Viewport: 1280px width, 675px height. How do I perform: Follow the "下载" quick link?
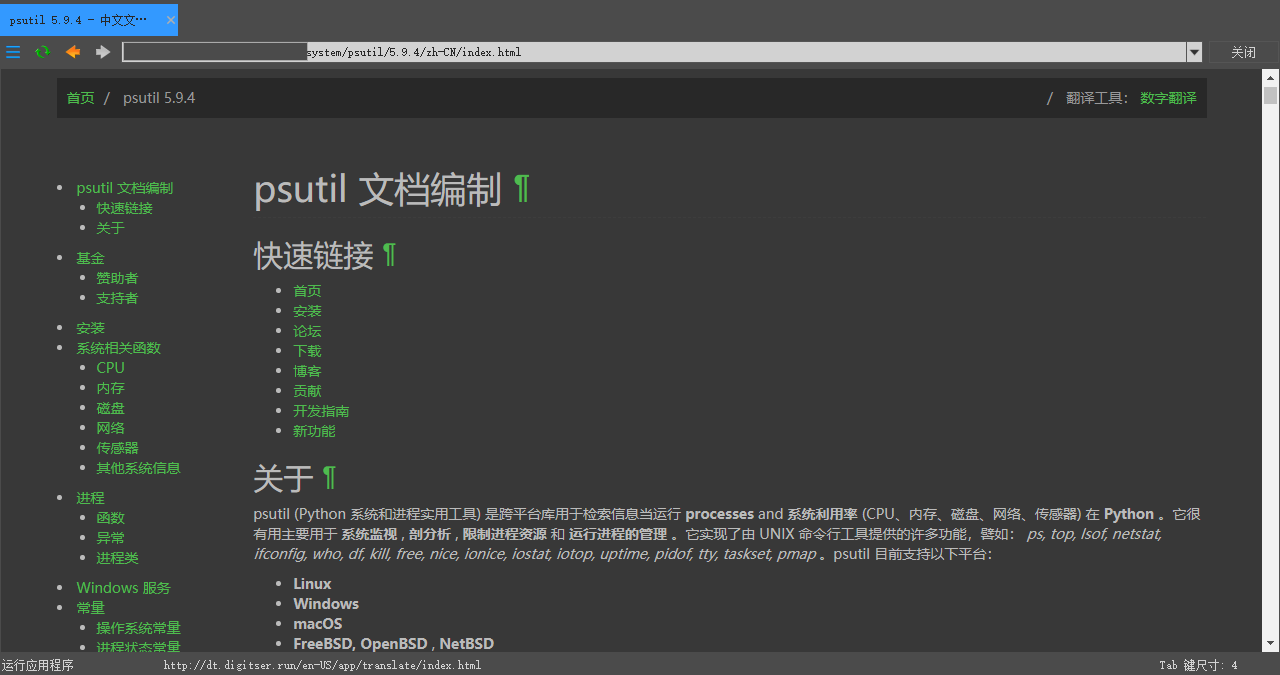click(307, 350)
